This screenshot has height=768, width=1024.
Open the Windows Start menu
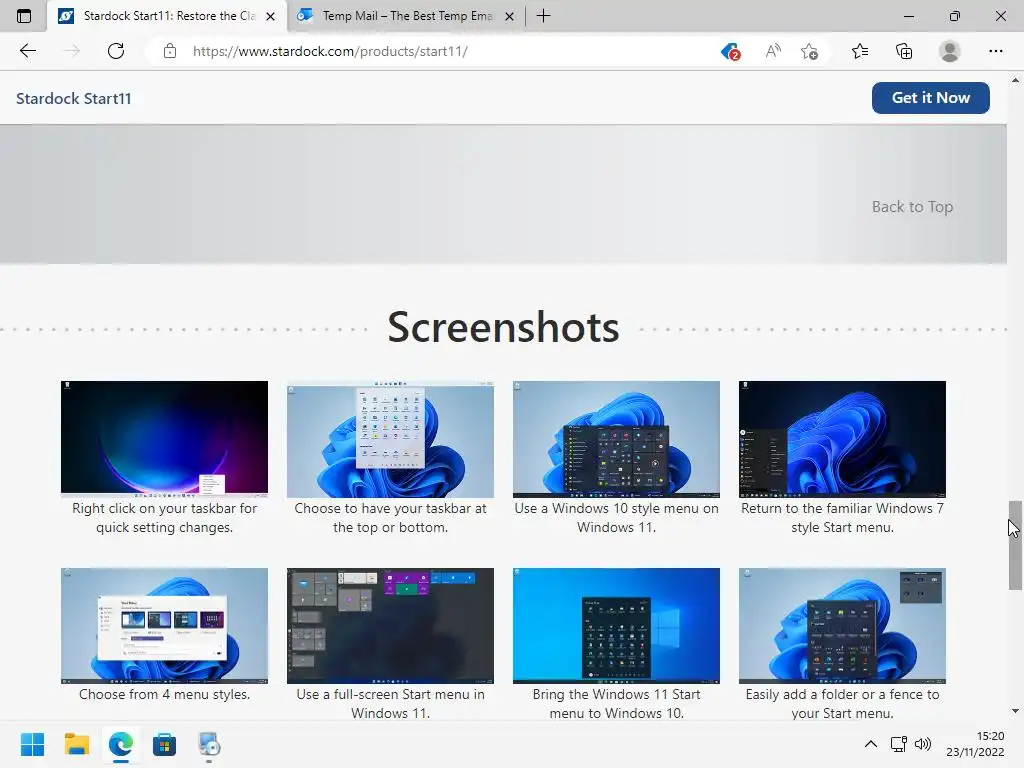point(32,744)
